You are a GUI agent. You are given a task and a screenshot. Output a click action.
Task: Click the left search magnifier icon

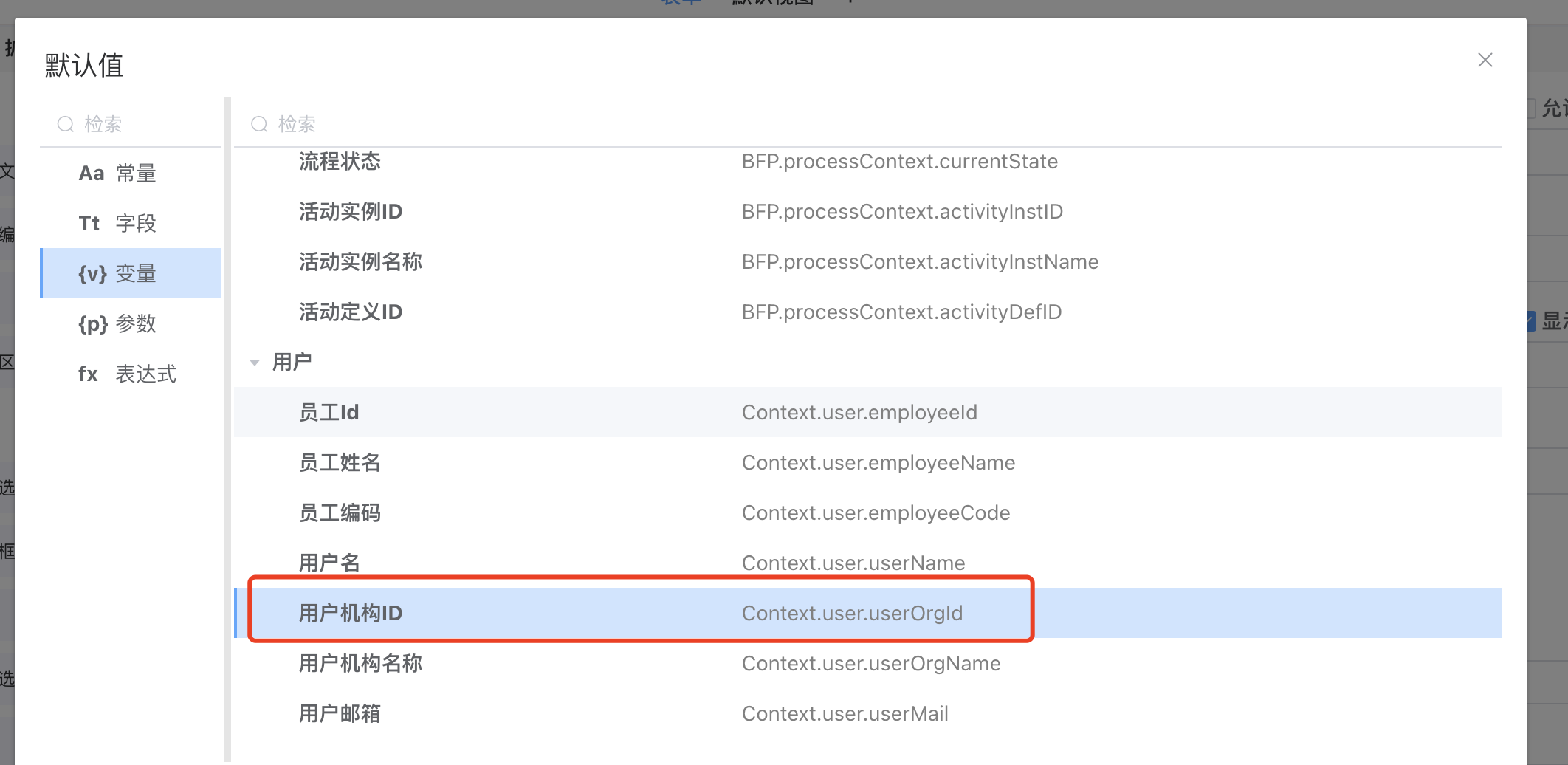[x=66, y=124]
